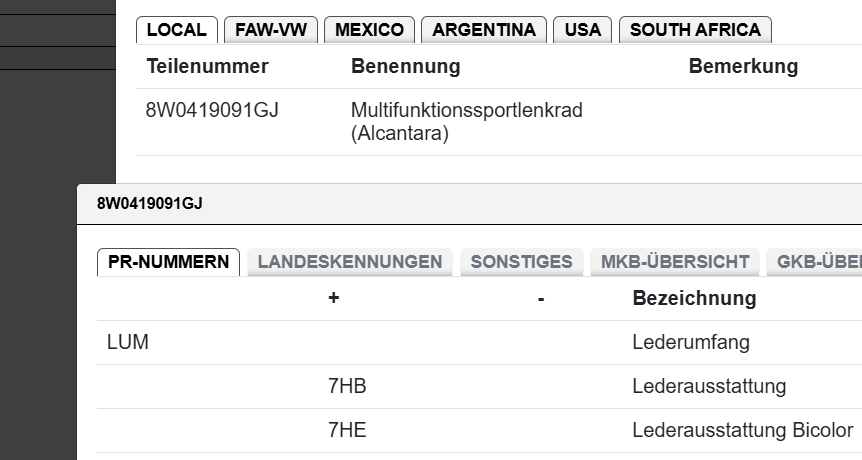This screenshot has height=460, width=862.
Task: Switch to the ARGENTINA tab
Action: (484, 30)
